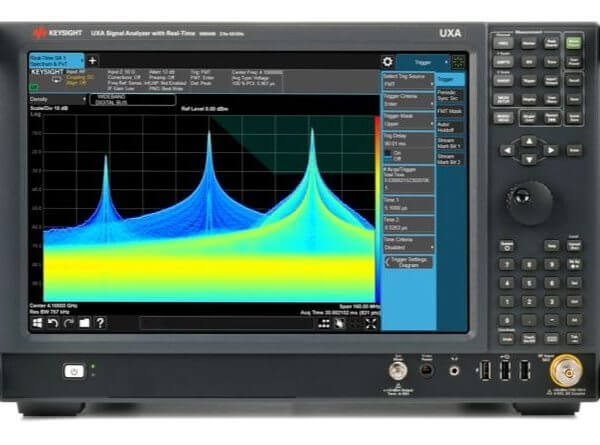Toggle the touch pointer icon in the bottom bar
Viewport: 600px width, 445px height.
[339, 324]
